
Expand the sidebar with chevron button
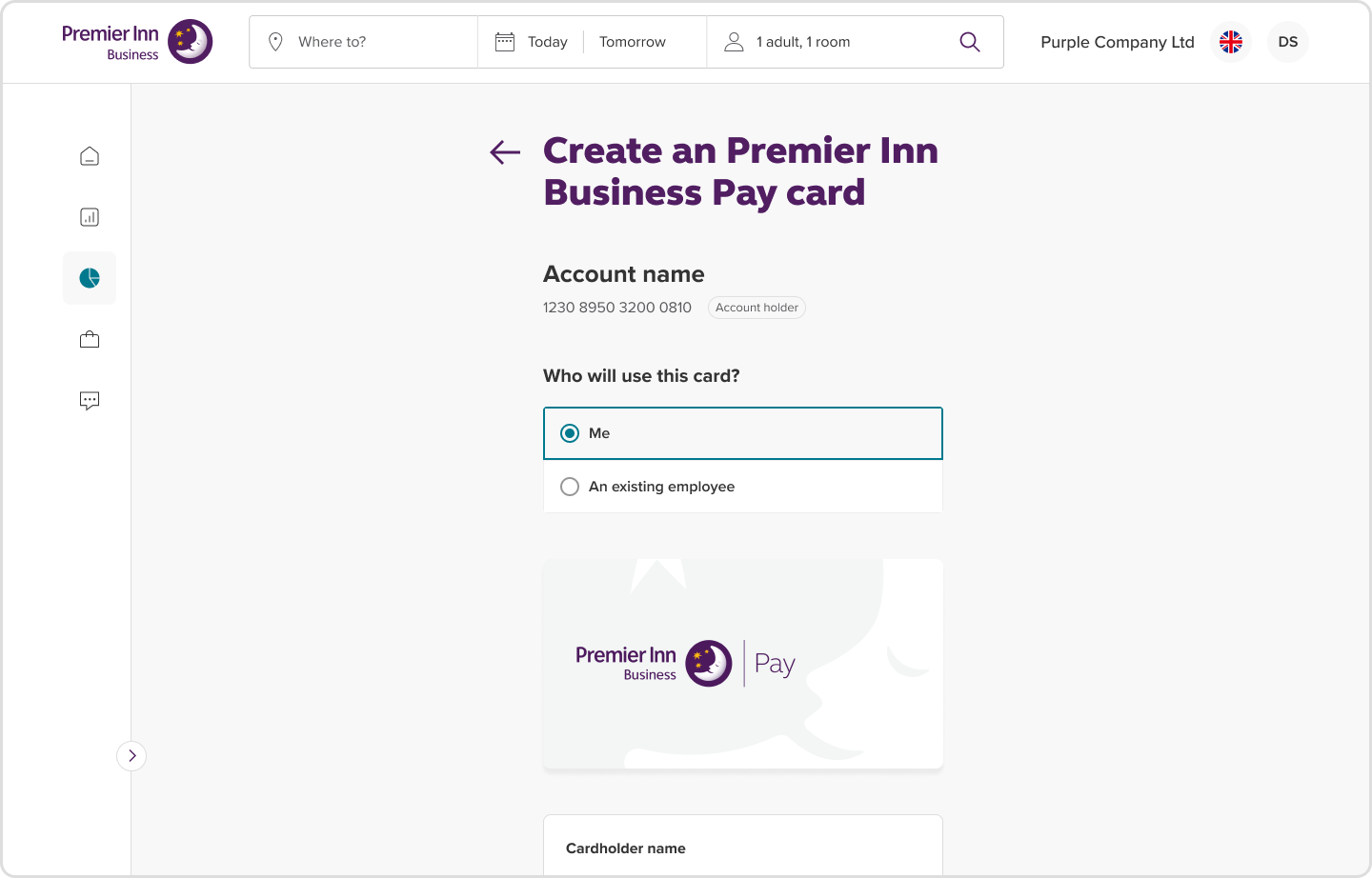(131, 756)
